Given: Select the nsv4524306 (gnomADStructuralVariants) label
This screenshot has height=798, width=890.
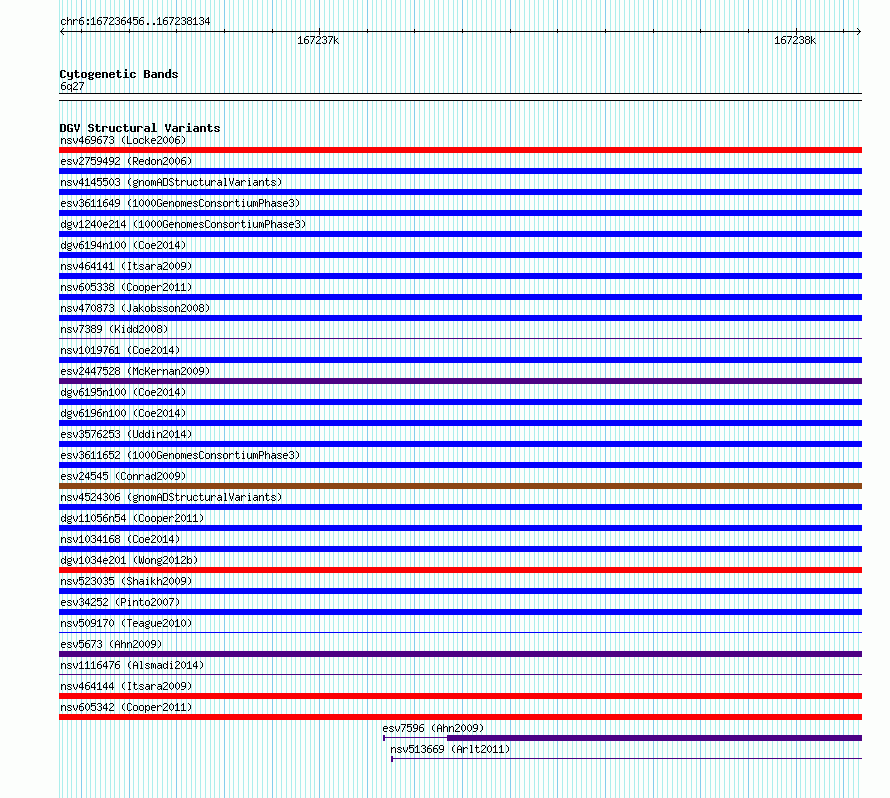Looking at the screenshot, I should click(171, 497).
